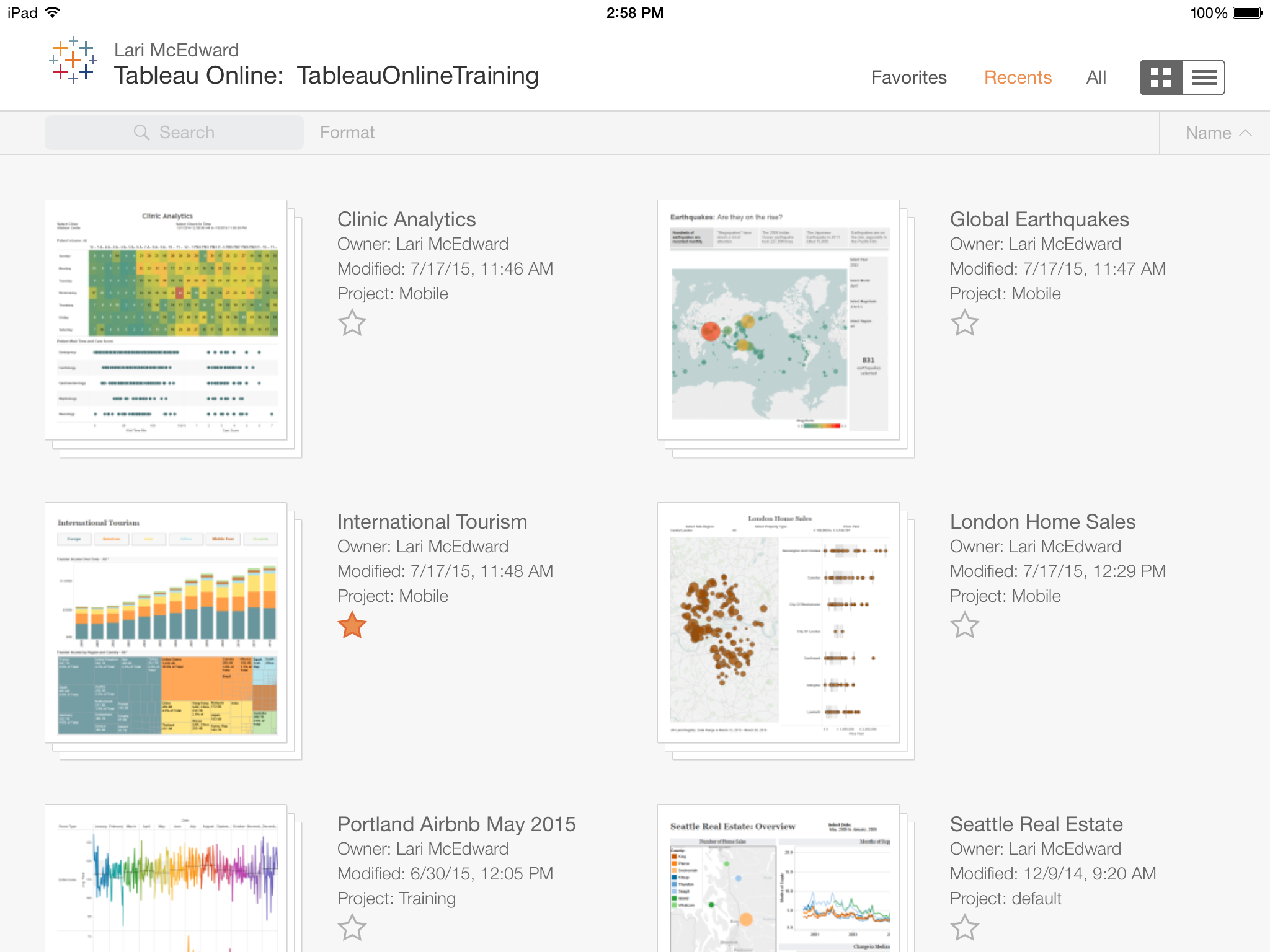Open the Format filter option

pyautogui.click(x=347, y=133)
